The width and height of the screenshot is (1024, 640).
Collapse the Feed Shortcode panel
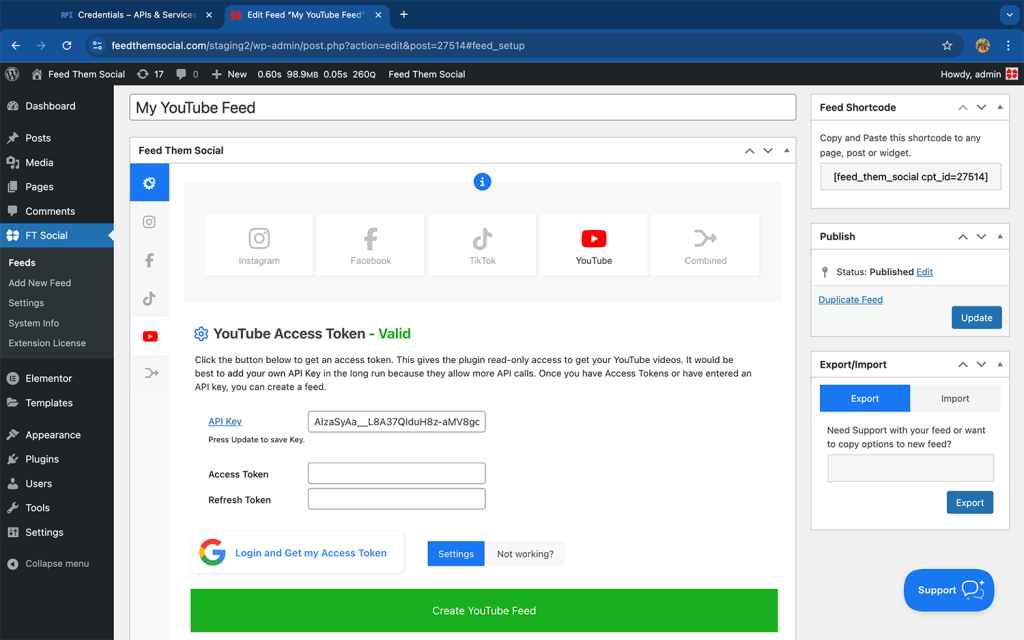1000,108
